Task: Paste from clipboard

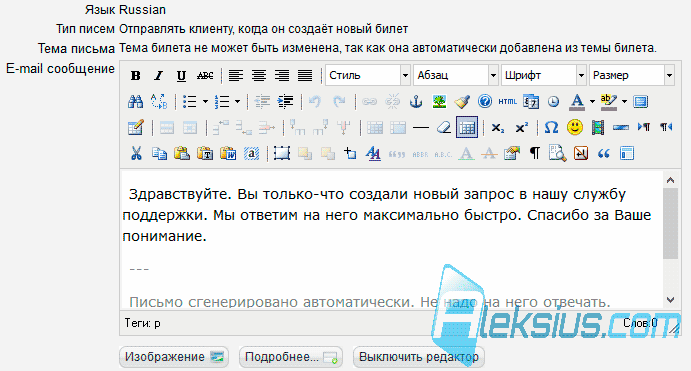Action: pyautogui.click(x=182, y=154)
